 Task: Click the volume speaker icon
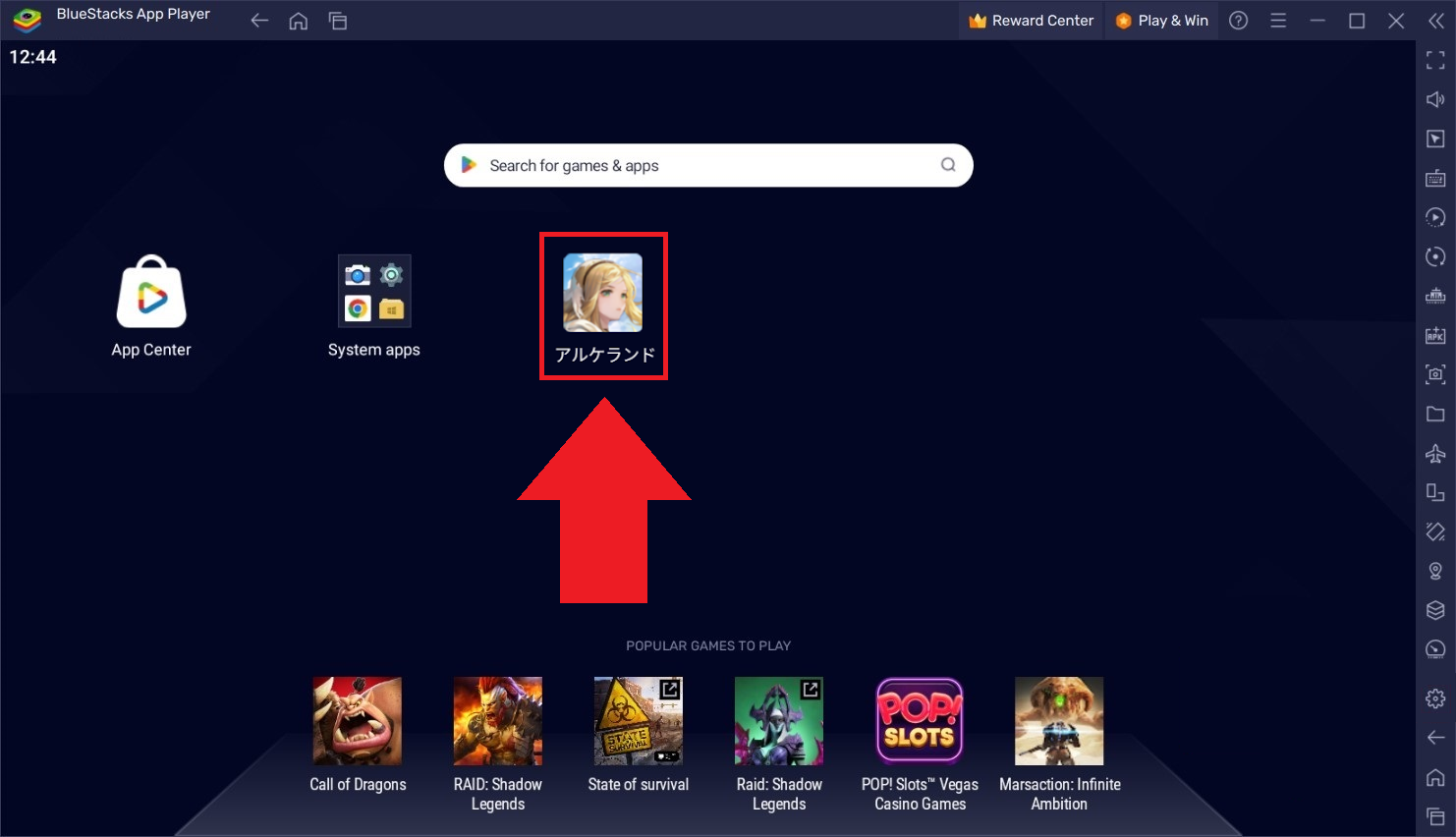pos(1435,99)
